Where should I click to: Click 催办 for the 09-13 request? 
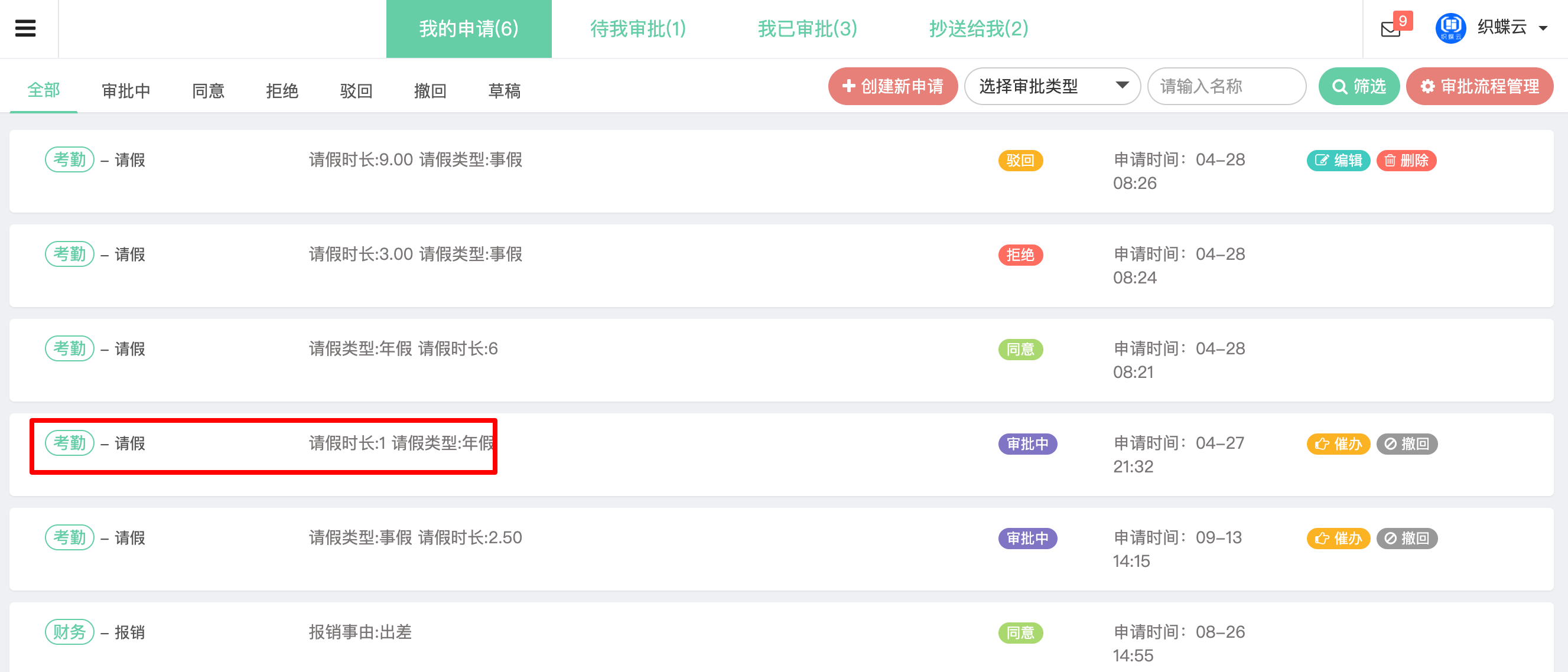[x=1338, y=538]
